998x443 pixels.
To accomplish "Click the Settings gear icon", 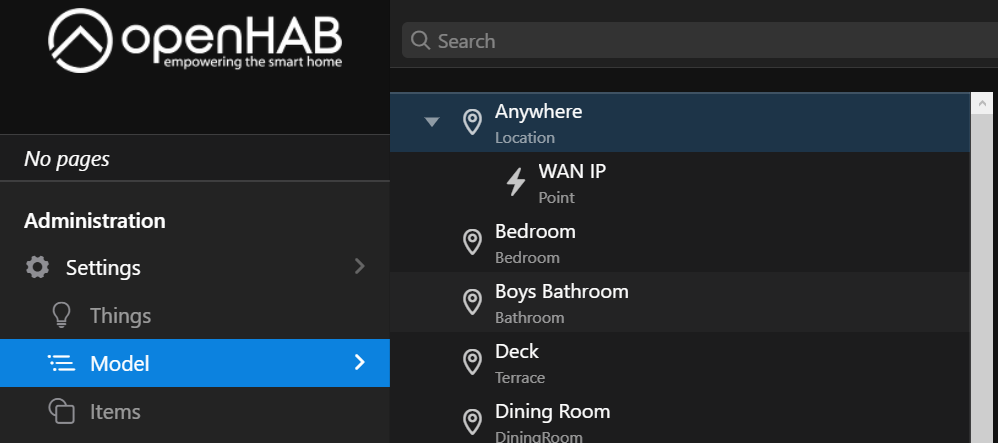I will [x=37, y=268].
